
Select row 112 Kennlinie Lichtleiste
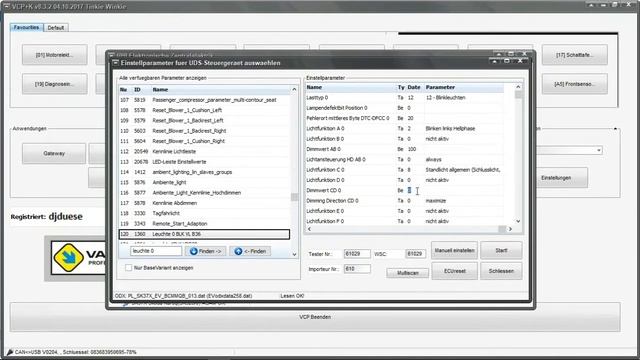point(204,151)
